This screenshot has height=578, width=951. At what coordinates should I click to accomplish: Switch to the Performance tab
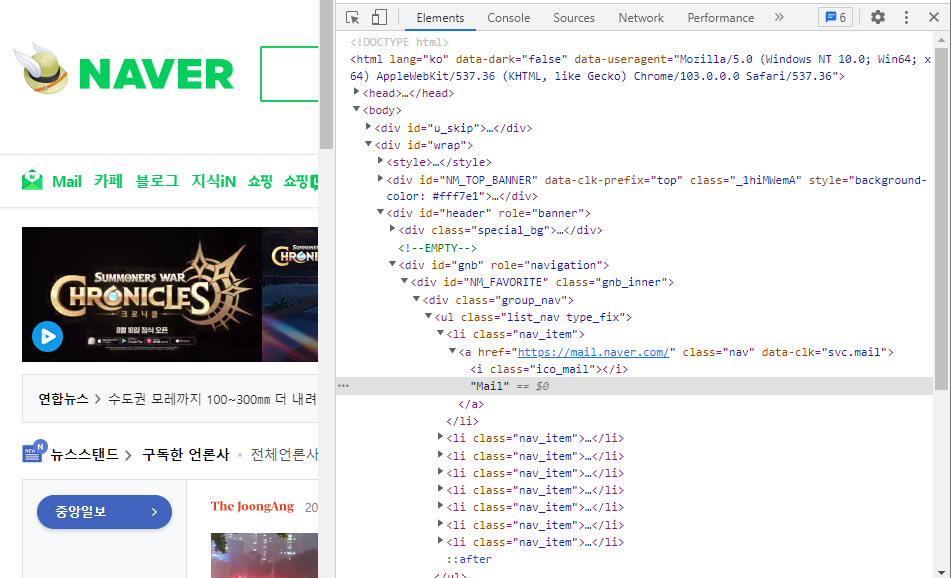721,18
